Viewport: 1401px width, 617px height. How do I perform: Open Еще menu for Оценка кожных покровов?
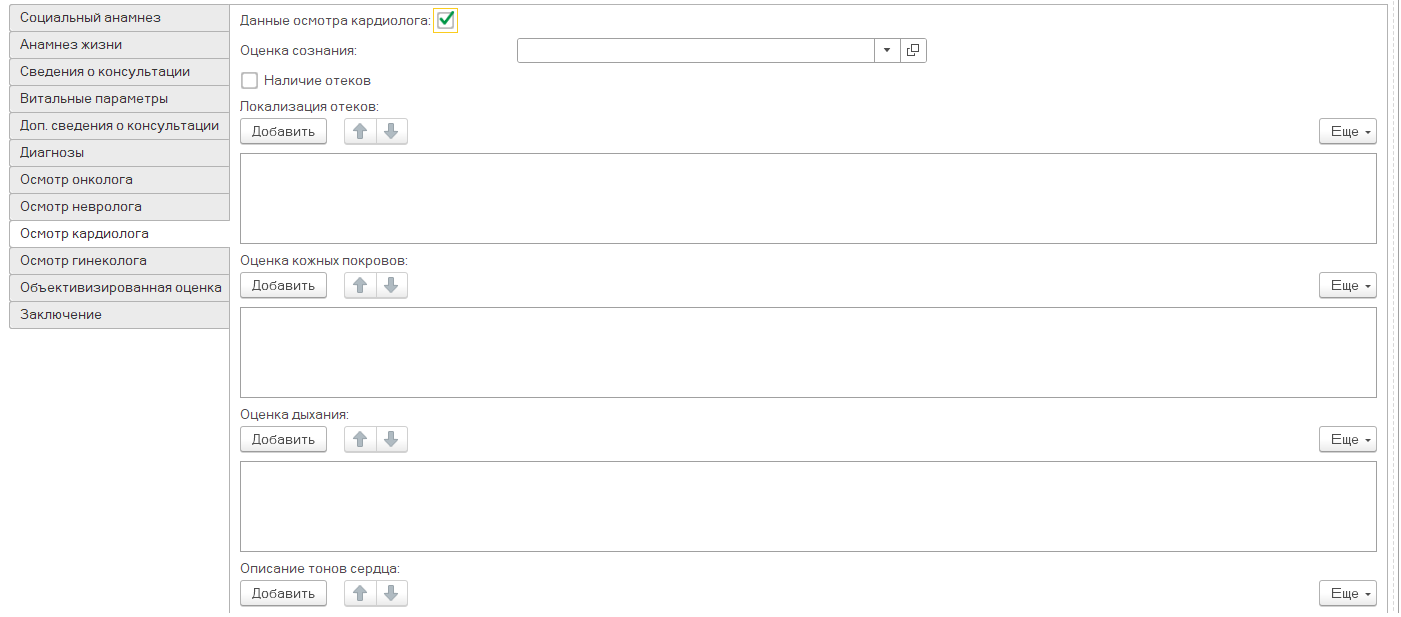click(1347, 286)
